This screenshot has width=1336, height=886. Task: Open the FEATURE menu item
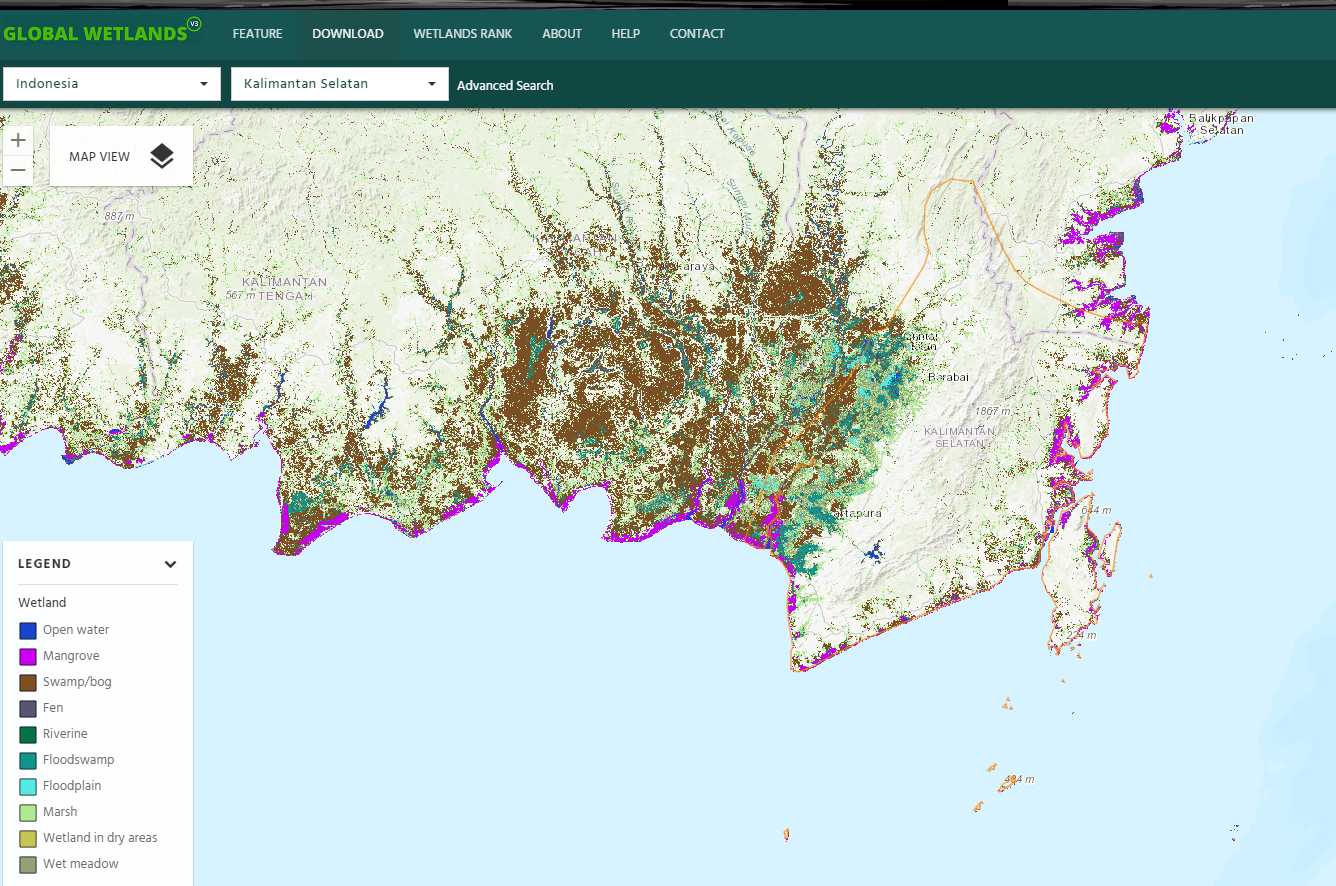pos(258,34)
